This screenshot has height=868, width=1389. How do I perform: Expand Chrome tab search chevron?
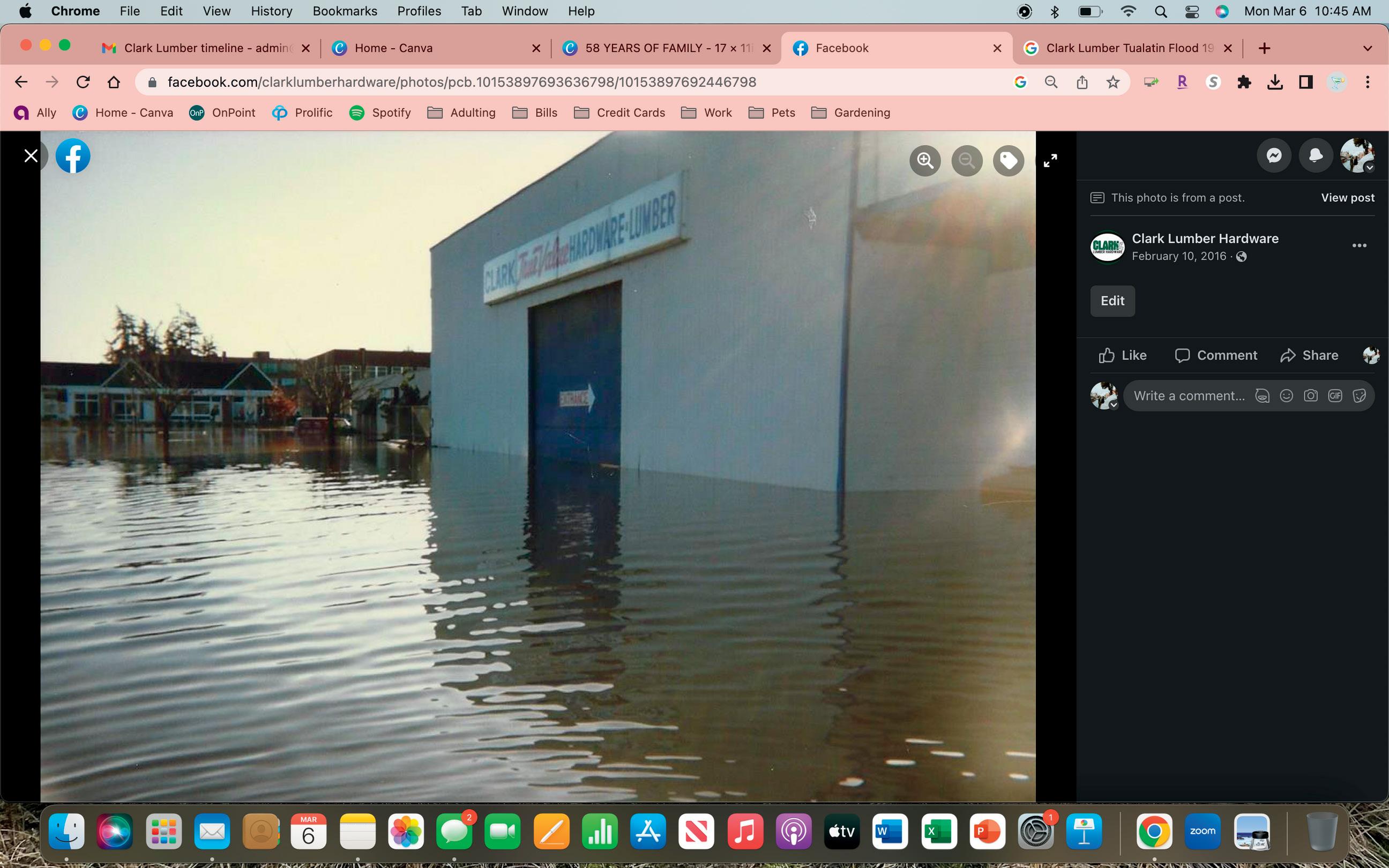click(x=1367, y=48)
